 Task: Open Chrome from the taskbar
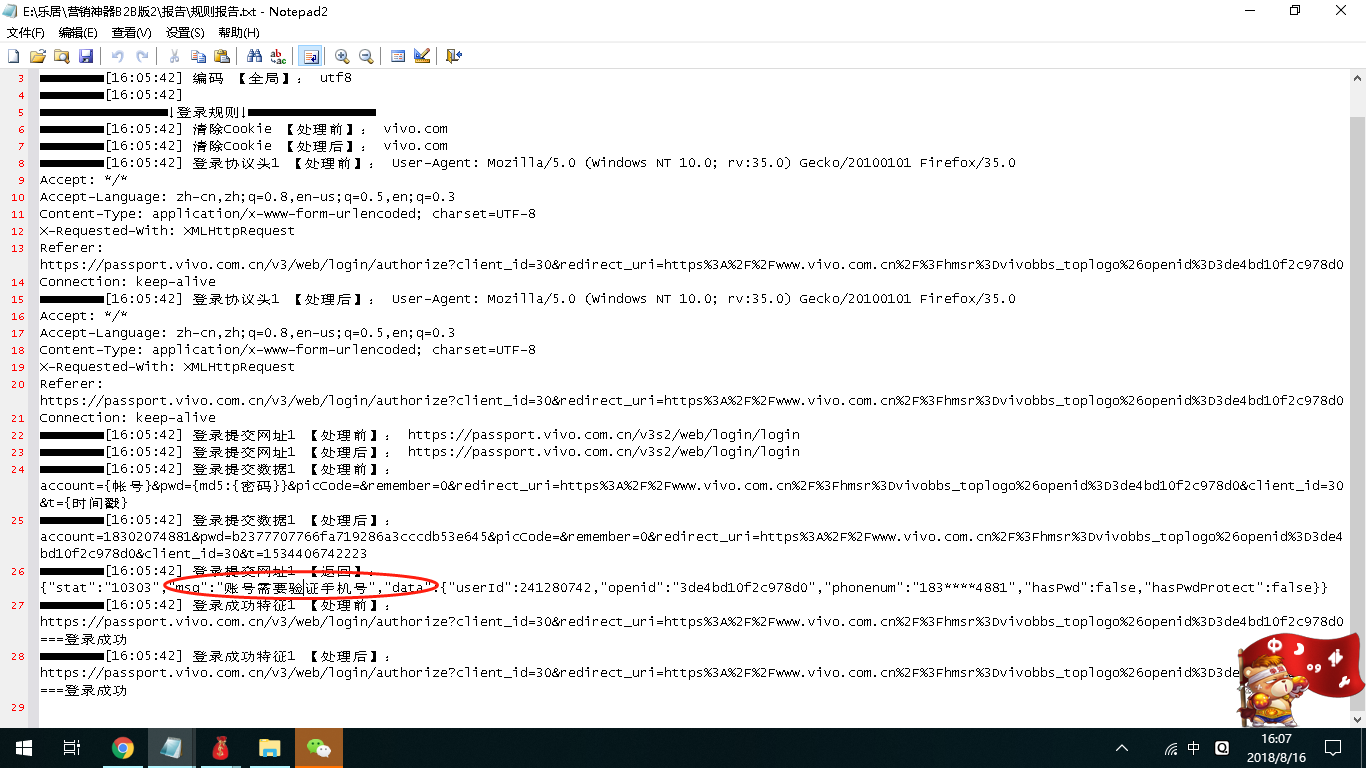tap(123, 748)
